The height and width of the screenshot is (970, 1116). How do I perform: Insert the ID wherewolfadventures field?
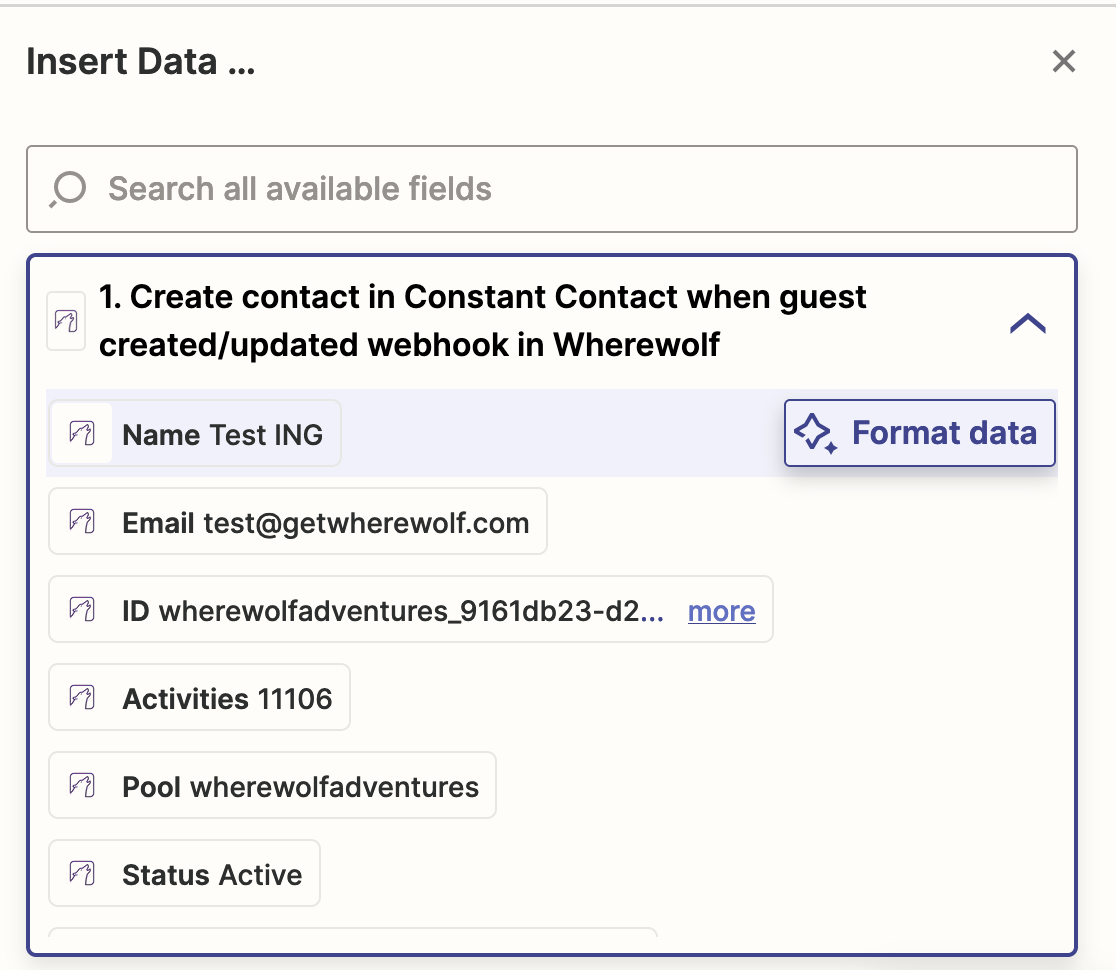point(411,610)
